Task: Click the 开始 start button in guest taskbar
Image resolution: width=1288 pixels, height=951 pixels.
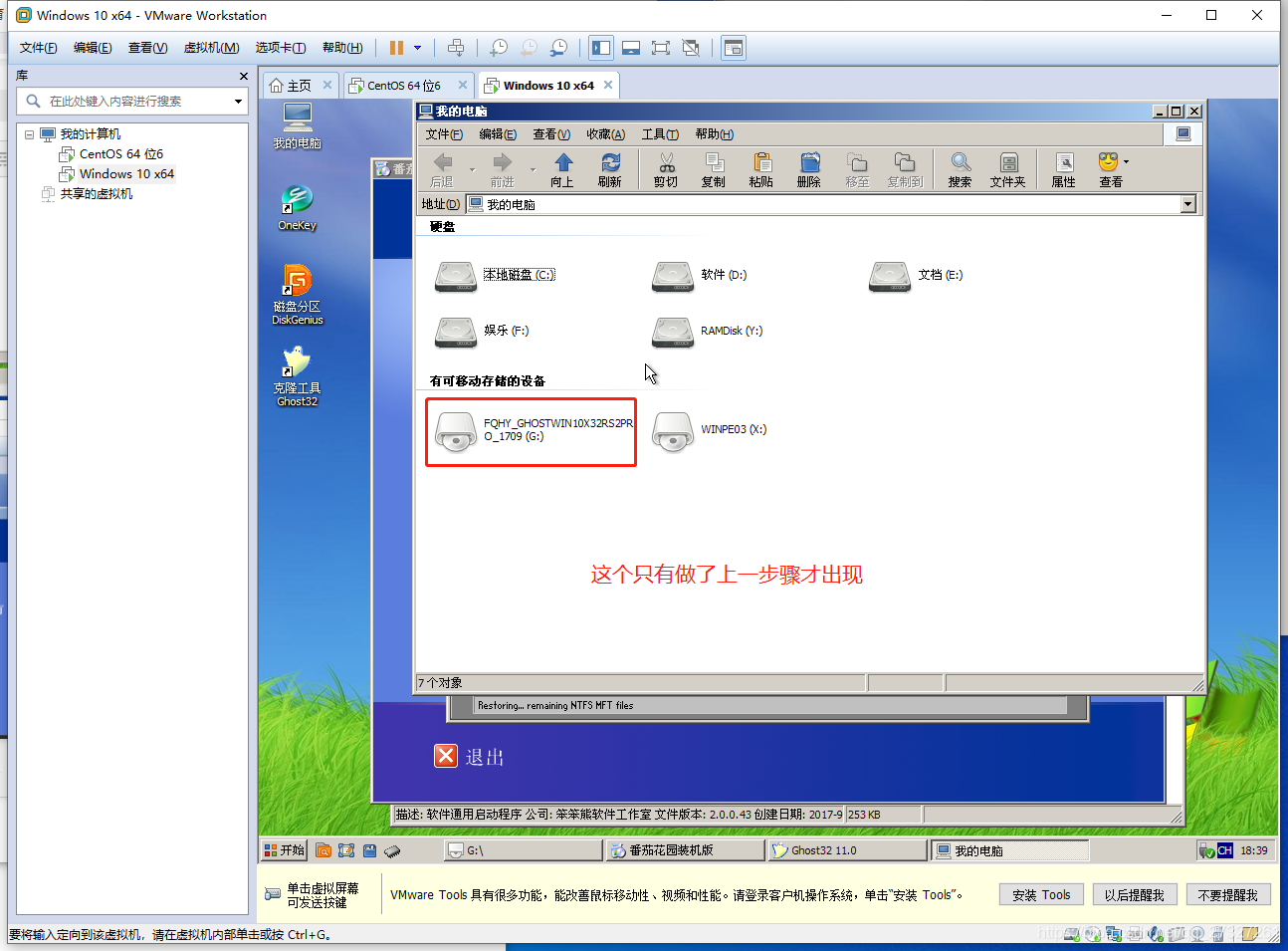Action: [x=284, y=850]
